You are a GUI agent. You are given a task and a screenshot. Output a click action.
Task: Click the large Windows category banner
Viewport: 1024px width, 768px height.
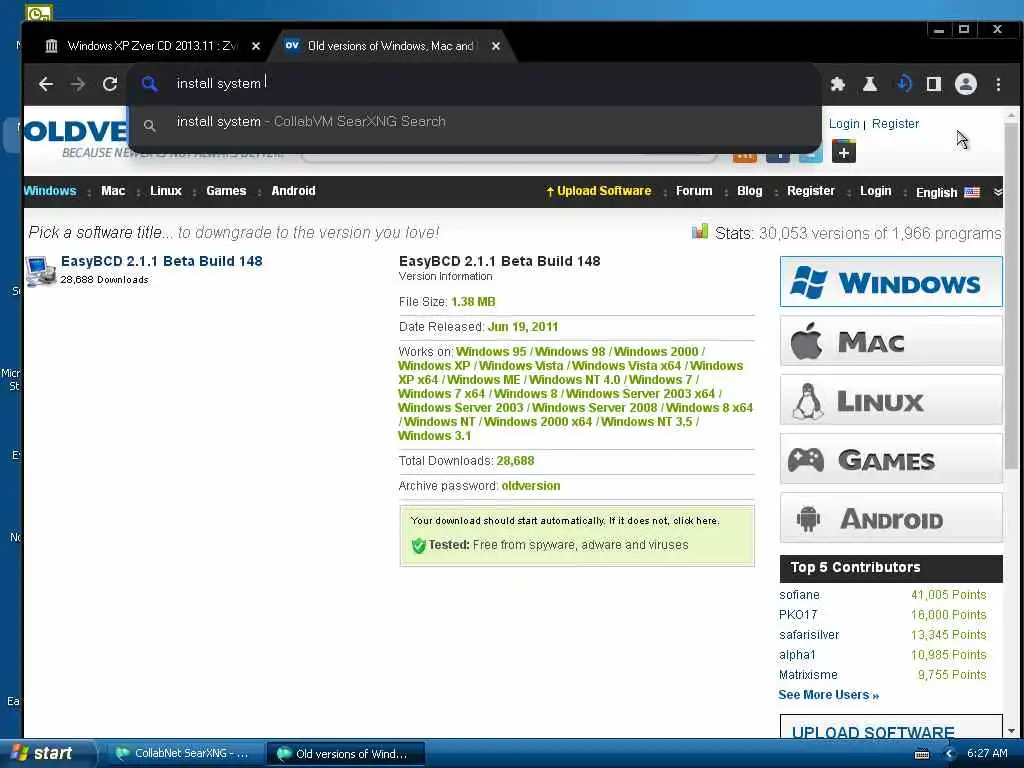[x=891, y=282]
